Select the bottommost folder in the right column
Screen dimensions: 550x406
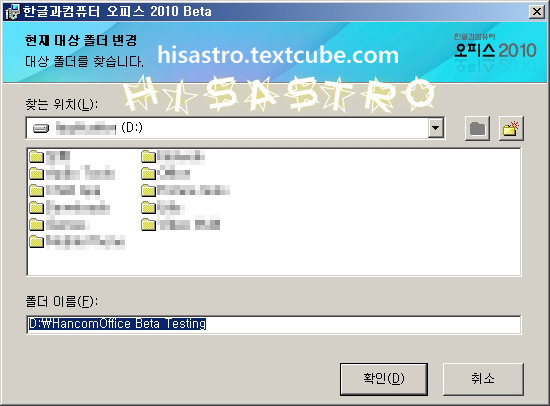pos(181,224)
